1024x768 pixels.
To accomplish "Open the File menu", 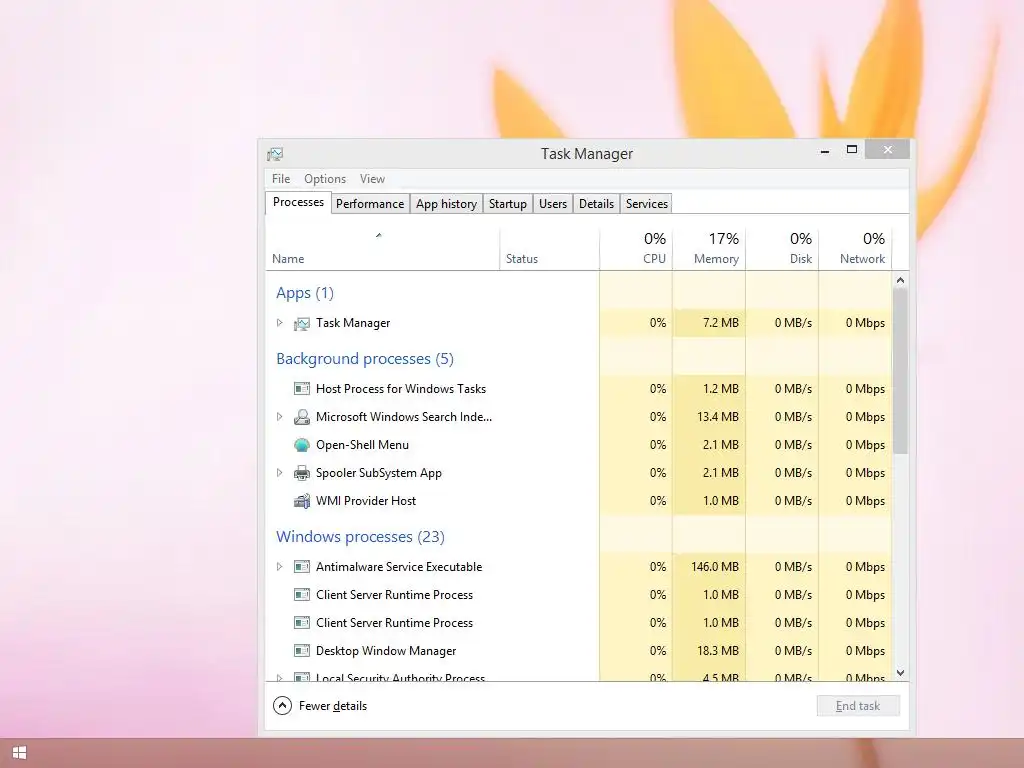I will [281, 179].
